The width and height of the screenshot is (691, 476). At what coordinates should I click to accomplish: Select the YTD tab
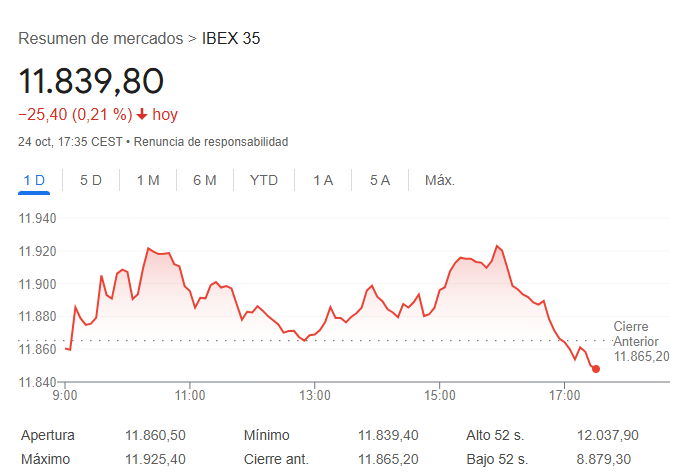264,180
